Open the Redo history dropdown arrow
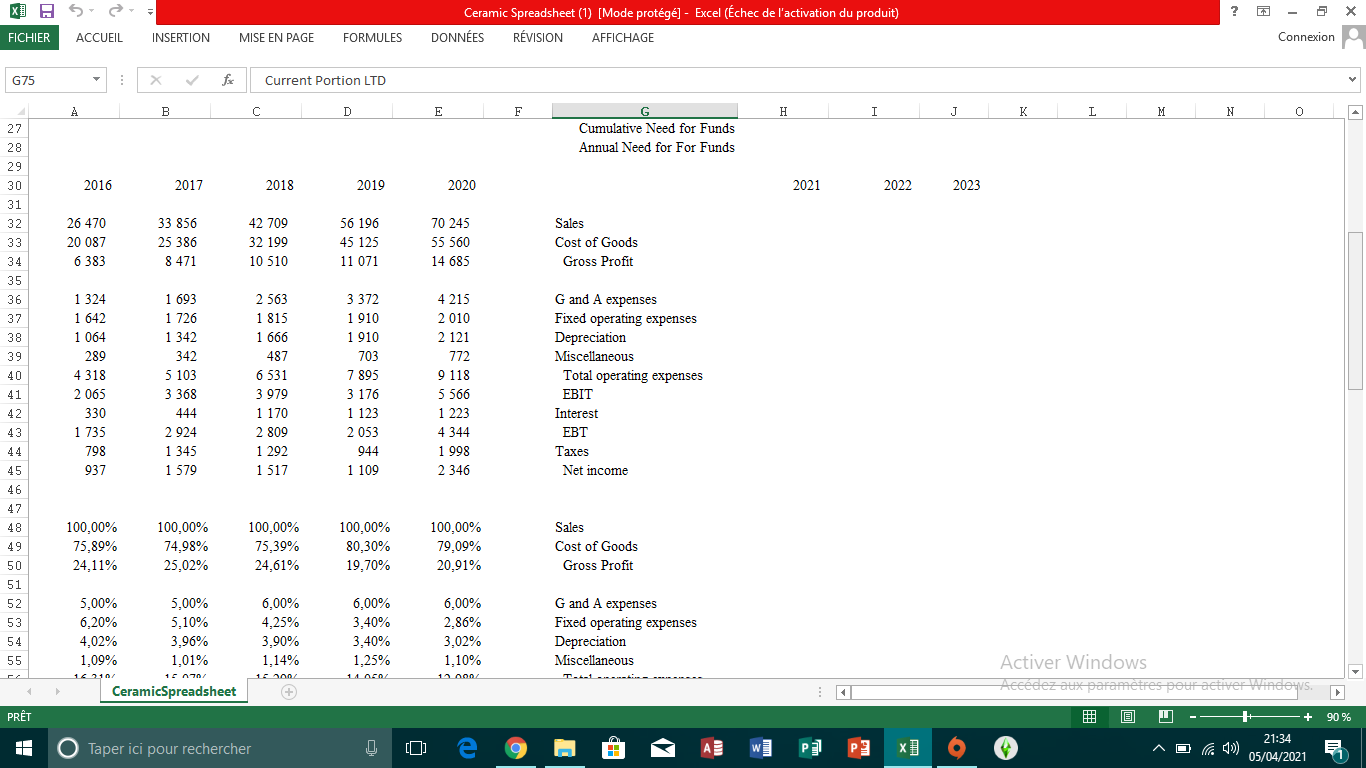The width and height of the screenshot is (1366, 768). point(133,12)
